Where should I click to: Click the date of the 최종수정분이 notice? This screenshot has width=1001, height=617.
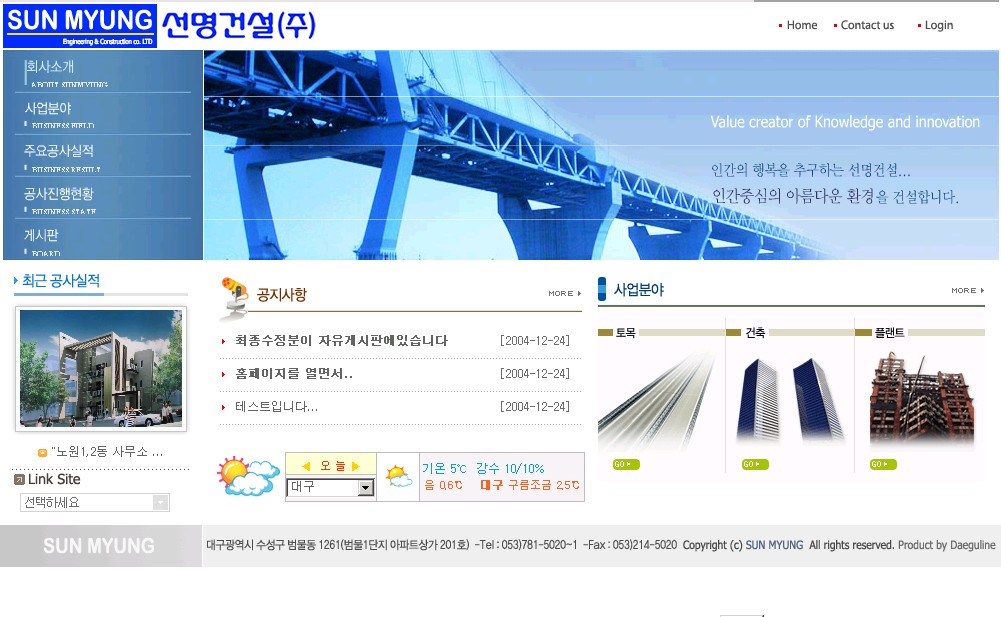point(535,341)
